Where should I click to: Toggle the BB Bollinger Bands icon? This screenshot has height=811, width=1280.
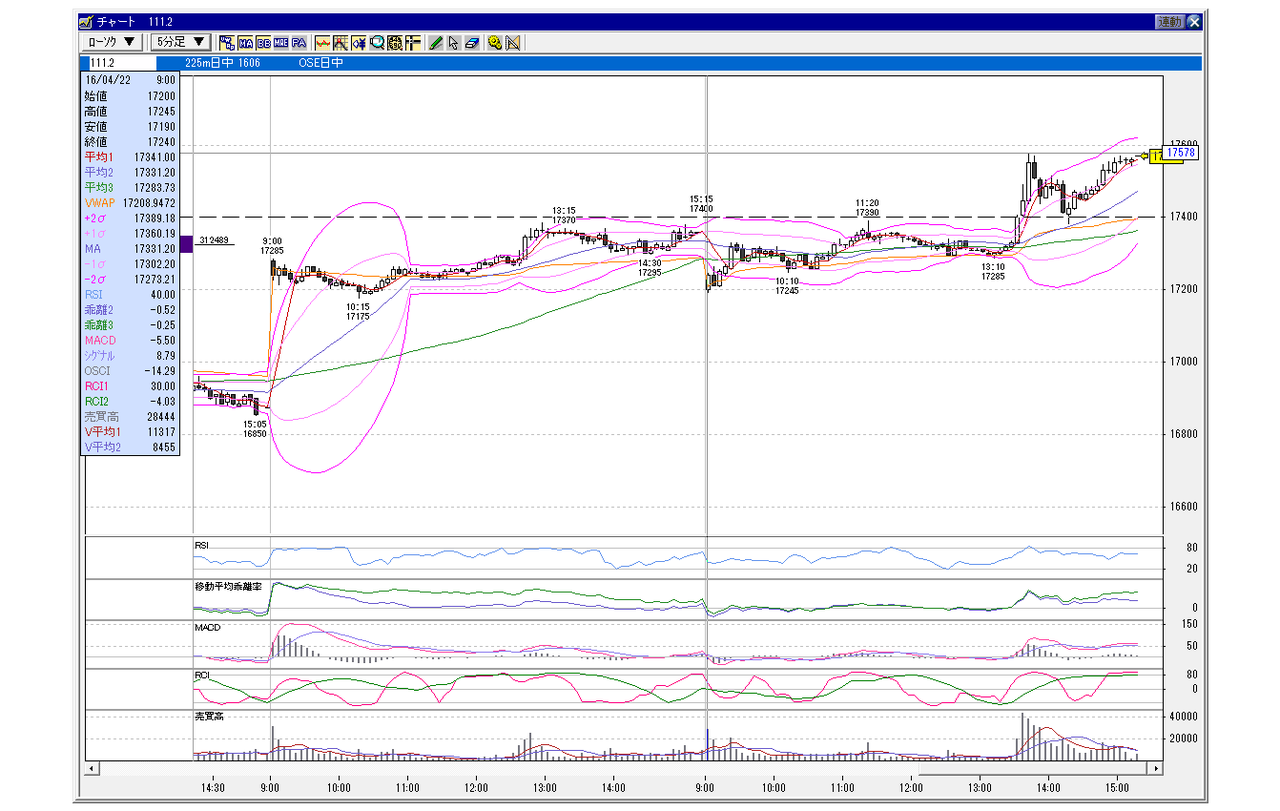264,42
